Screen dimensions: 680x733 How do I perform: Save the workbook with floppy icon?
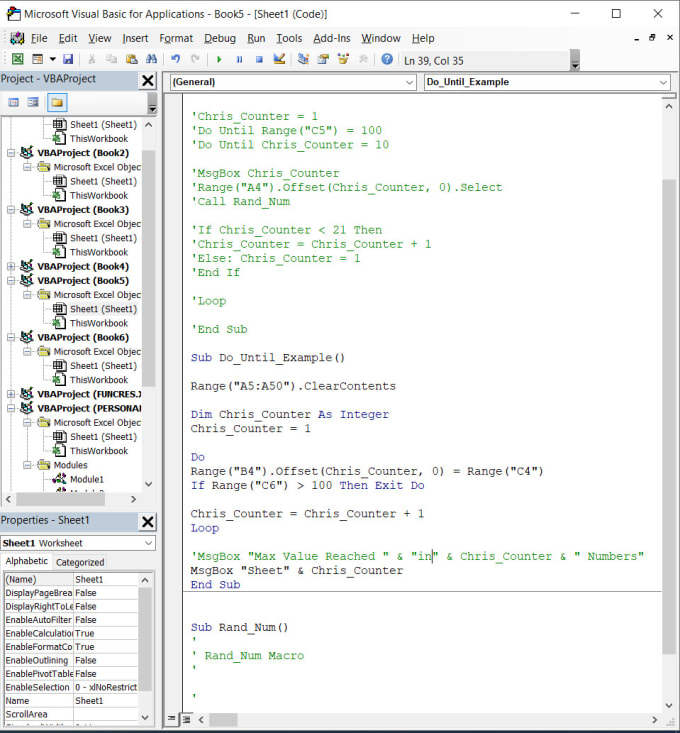tap(68, 59)
